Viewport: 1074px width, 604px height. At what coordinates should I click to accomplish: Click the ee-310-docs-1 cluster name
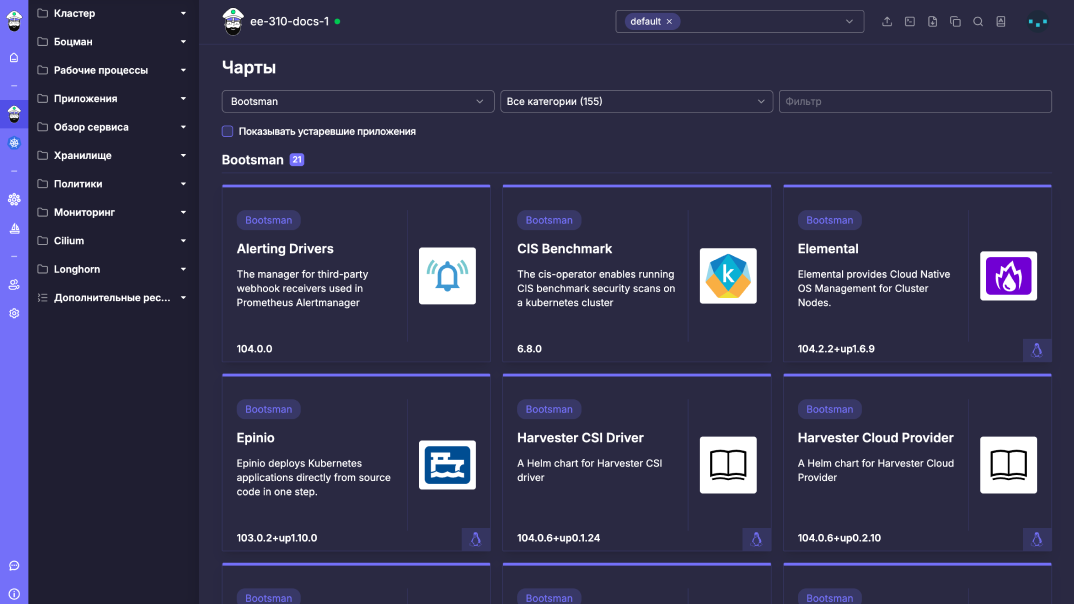(289, 21)
